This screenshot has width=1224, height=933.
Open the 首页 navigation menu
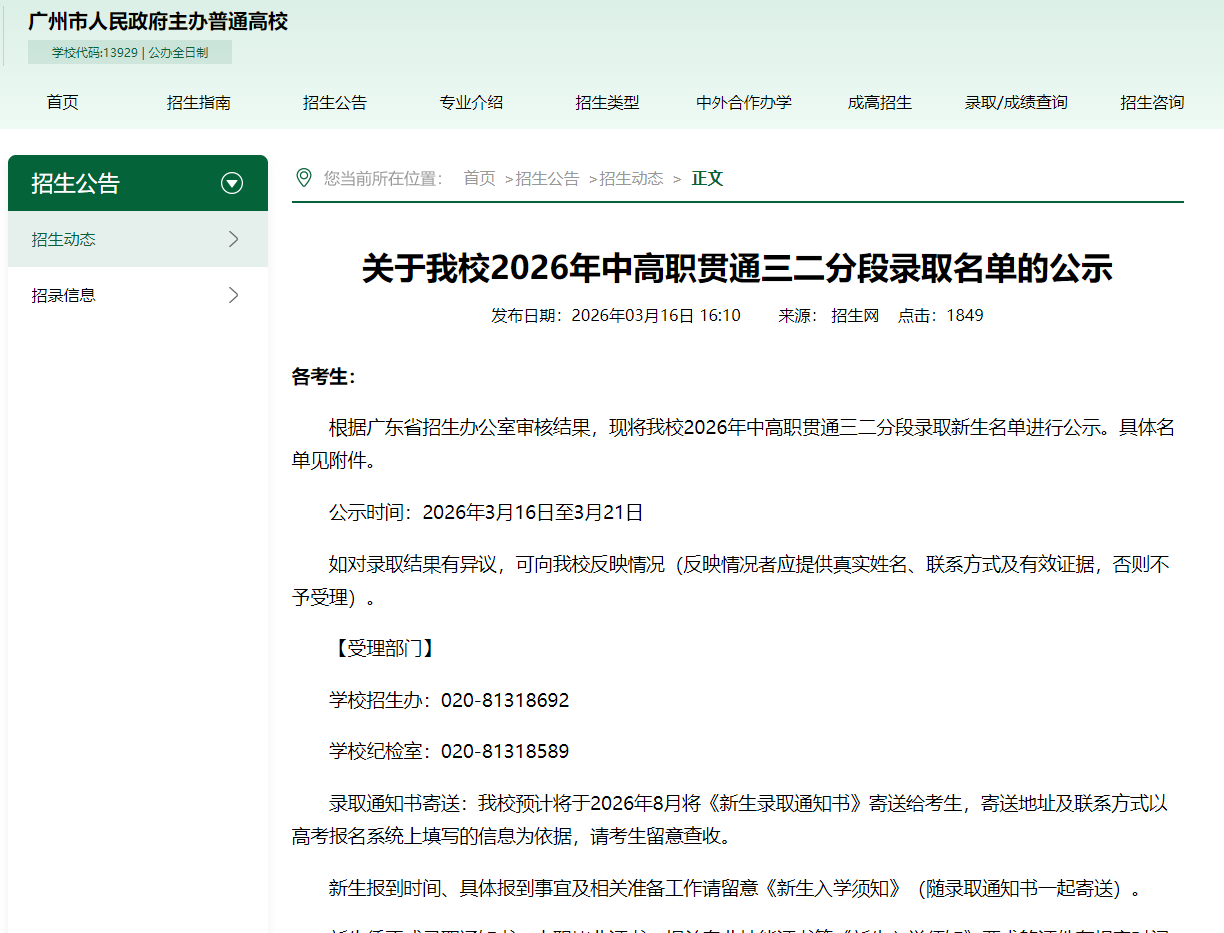point(62,101)
